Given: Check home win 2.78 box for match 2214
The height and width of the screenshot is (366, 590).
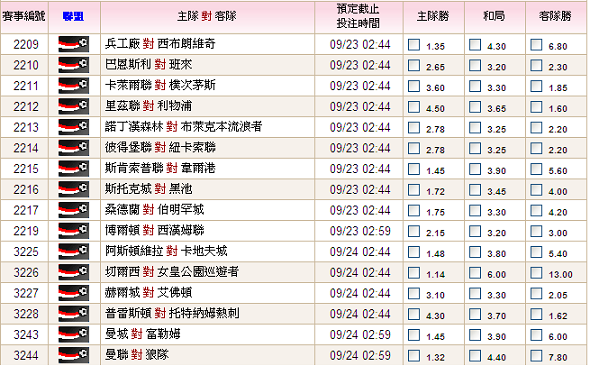Looking at the screenshot, I should (x=414, y=148).
